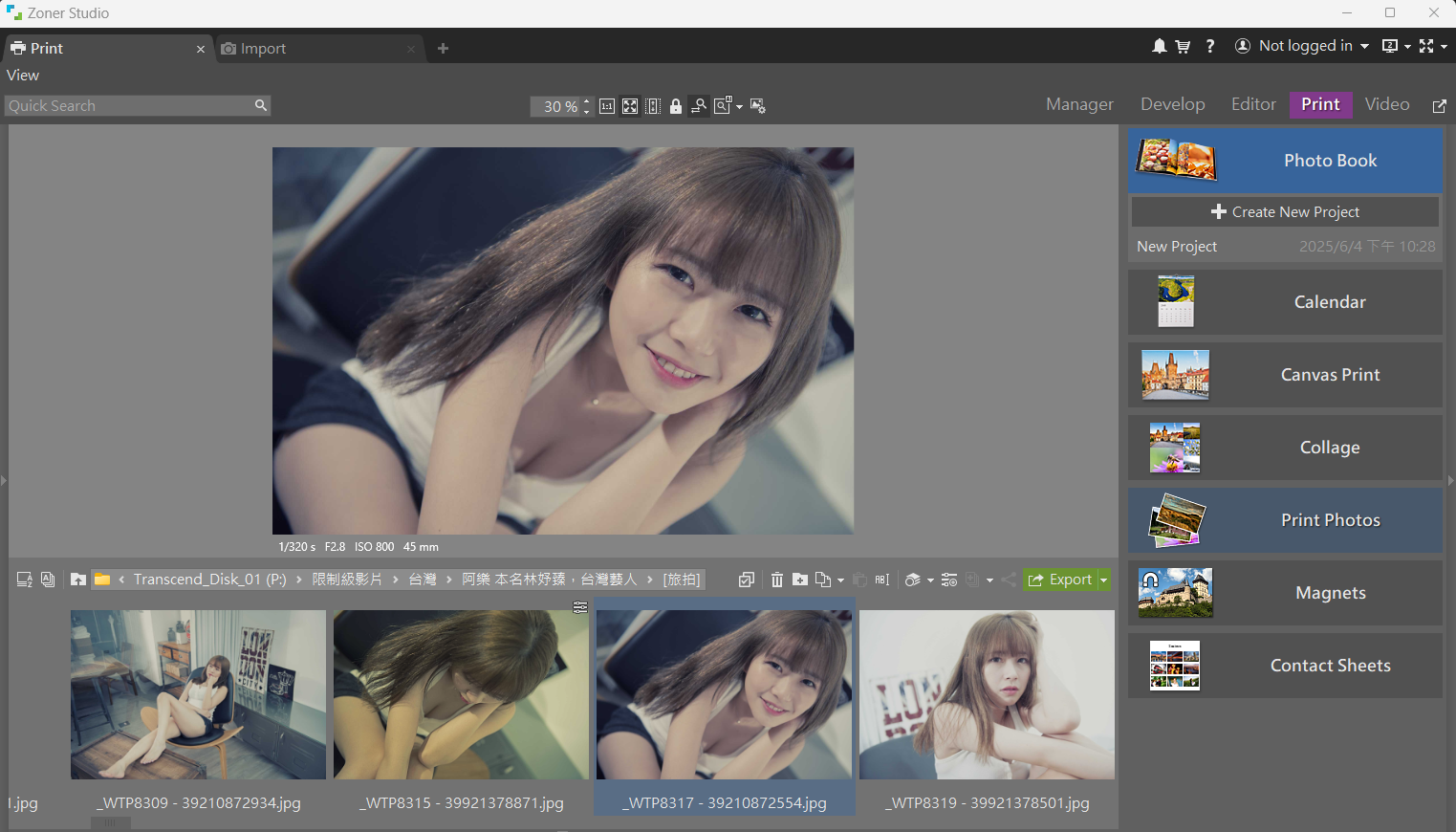Click the question mark help icon

pos(1210,46)
